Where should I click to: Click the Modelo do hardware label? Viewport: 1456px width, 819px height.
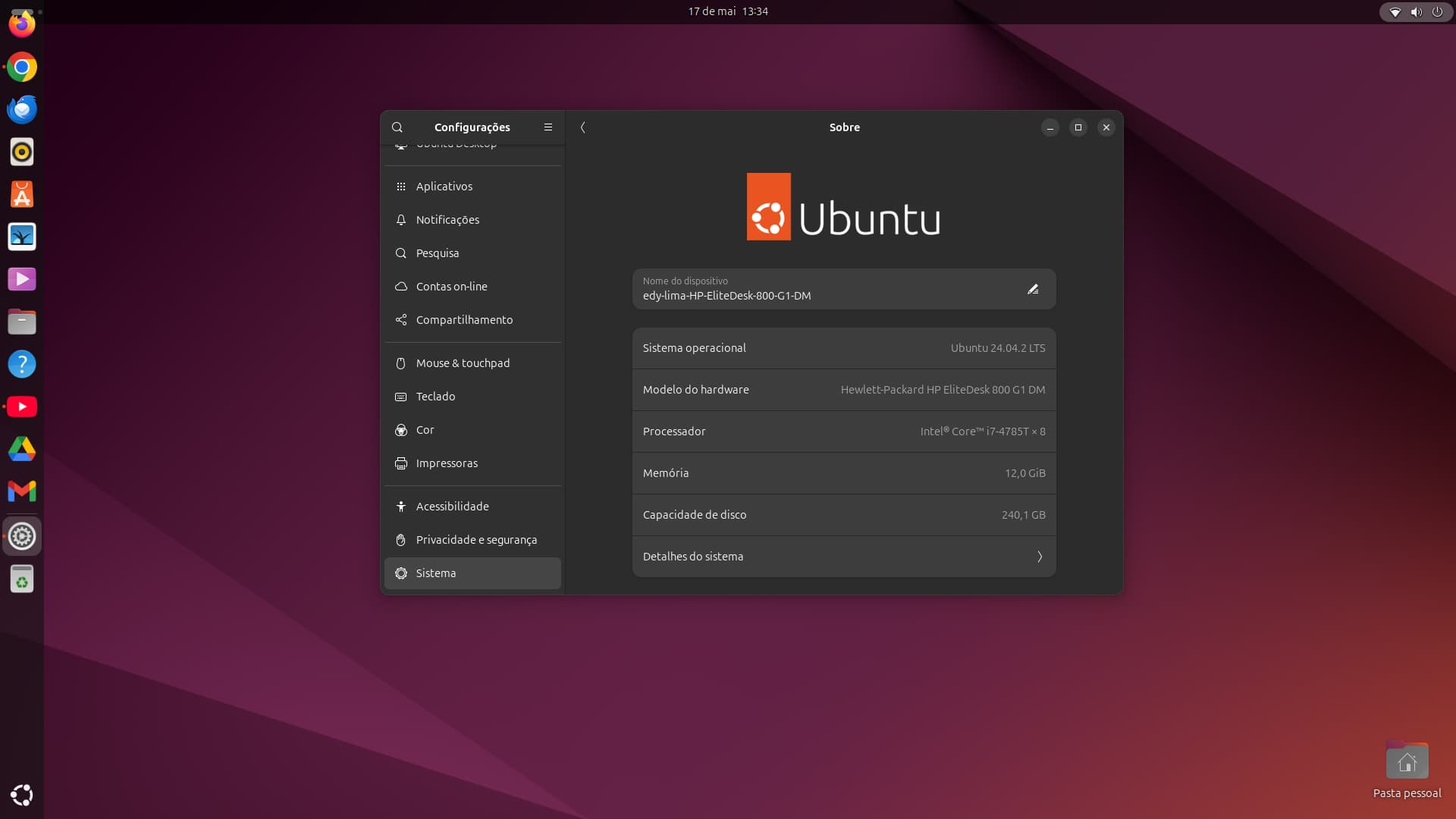pos(696,390)
